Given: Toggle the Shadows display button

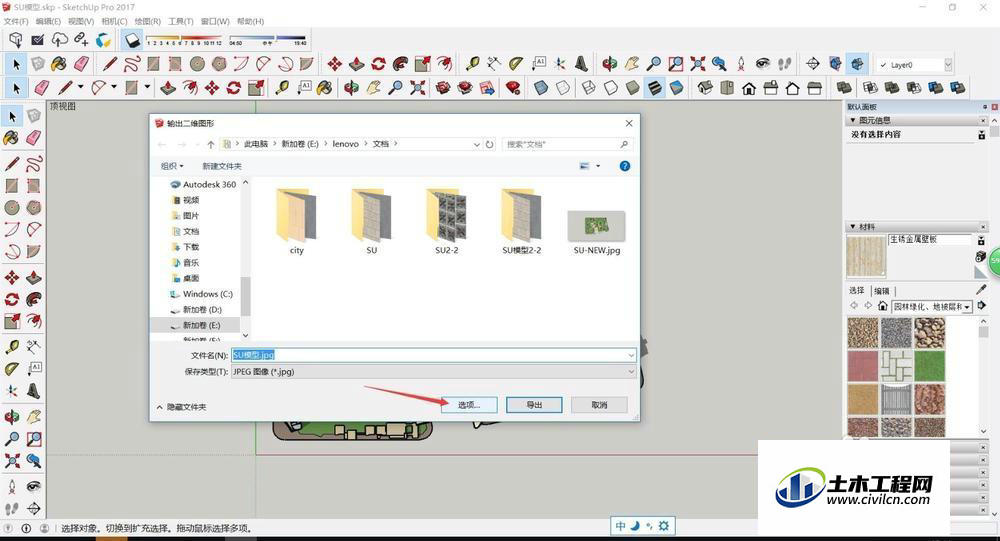Looking at the screenshot, I should tap(132, 40).
